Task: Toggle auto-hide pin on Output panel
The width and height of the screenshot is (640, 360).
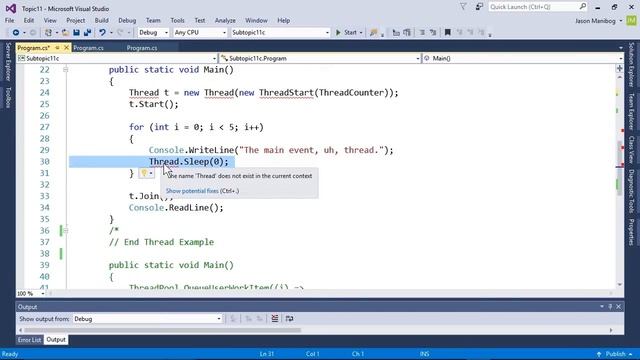Action: coord(610,307)
